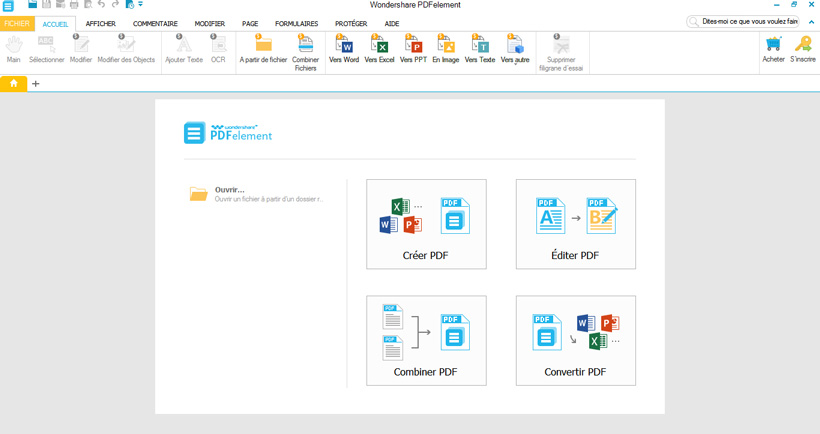This screenshot has height=434, width=820.
Task: Select the Ajouter Texte tool
Action: (x=184, y=49)
